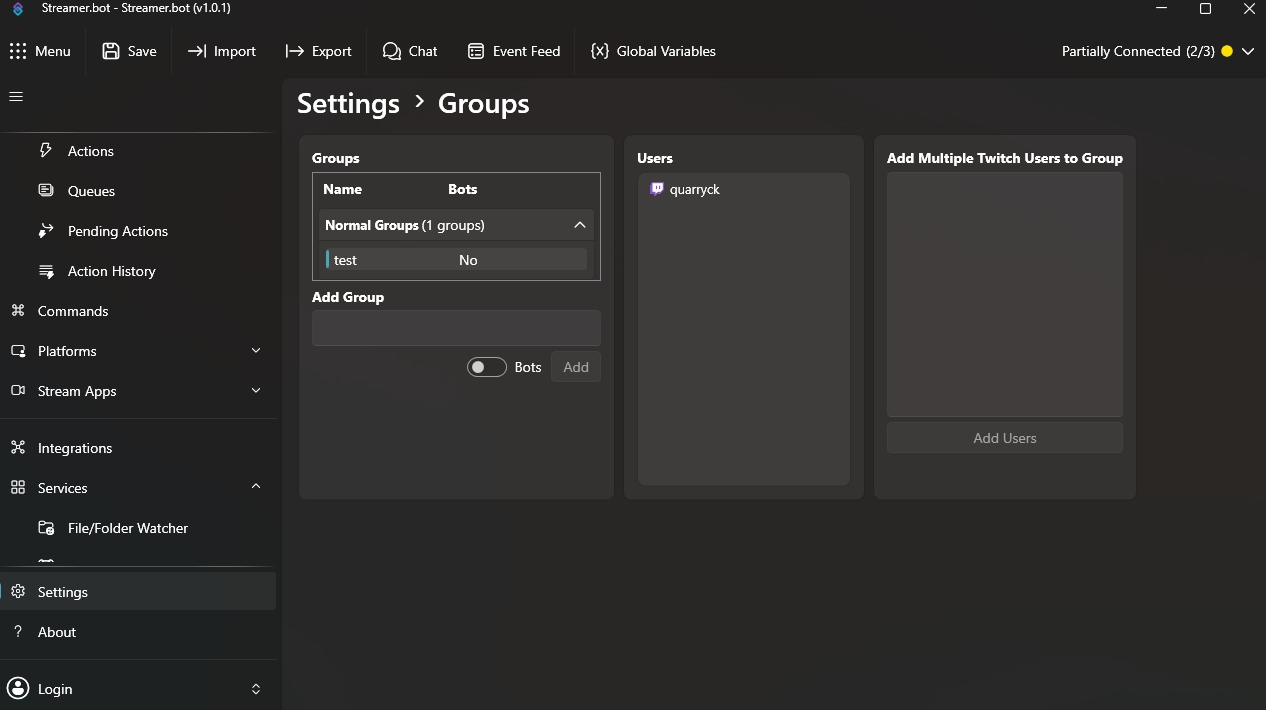Click the Import arrow icon
The height and width of the screenshot is (710, 1266).
tap(197, 51)
